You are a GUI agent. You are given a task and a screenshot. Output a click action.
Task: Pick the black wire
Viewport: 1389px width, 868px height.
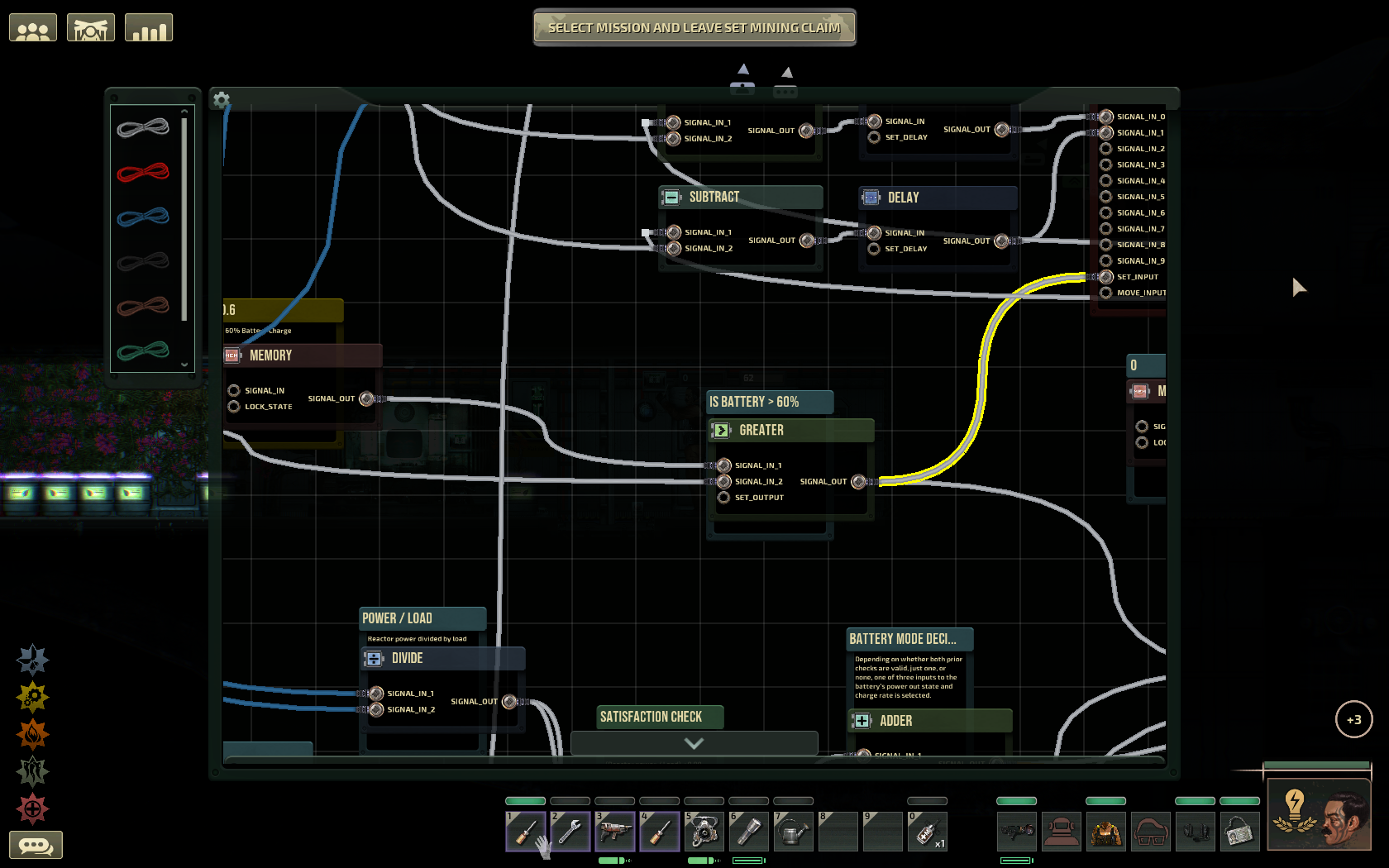[x=143, y=262]
